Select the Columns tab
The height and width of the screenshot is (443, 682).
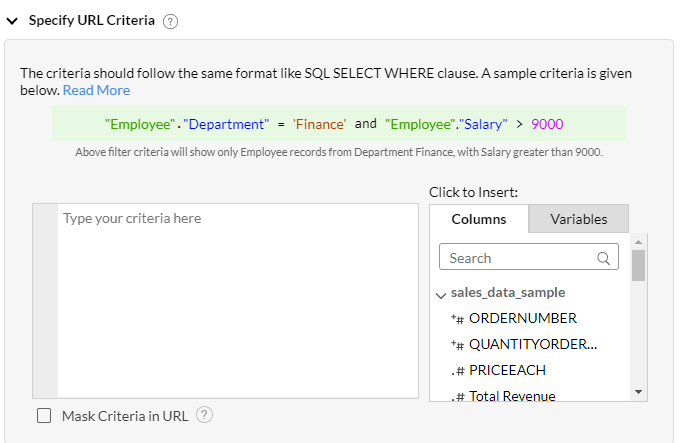(479, 219)
